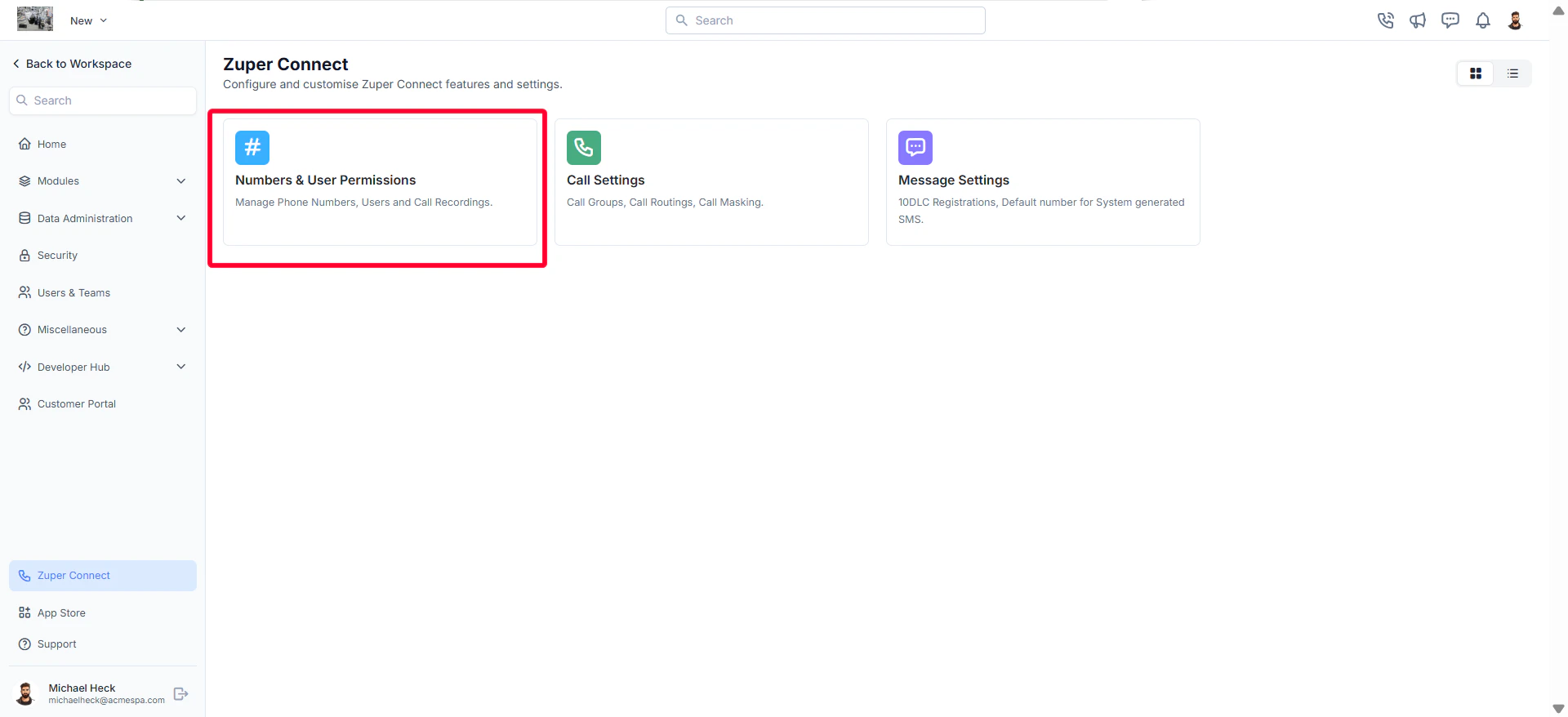Click the page scrollbar down arrow

point(1558,709)
